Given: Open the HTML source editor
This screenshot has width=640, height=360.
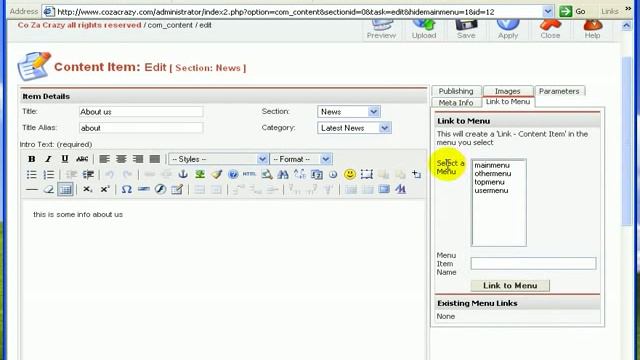Looking at the screenshot, I should click(x=249, y=174).
